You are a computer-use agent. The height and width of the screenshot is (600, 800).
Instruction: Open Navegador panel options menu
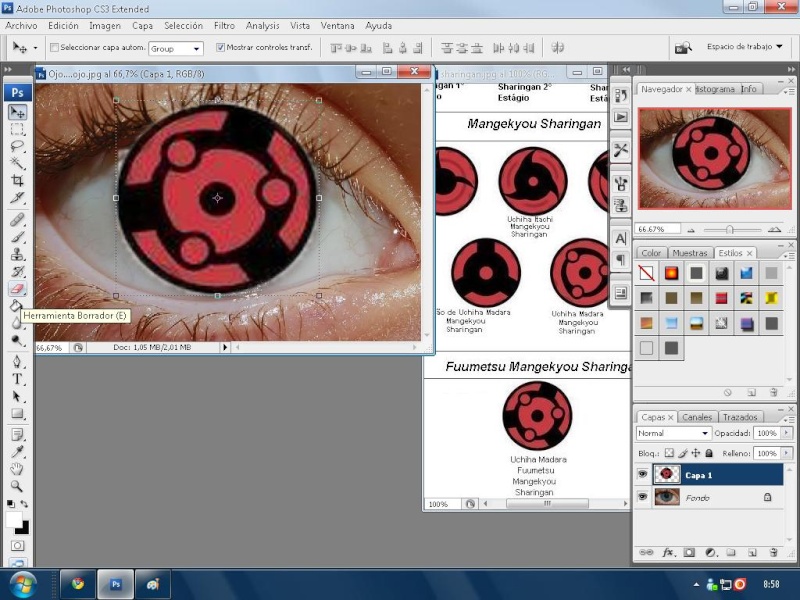(x=789, y=91)
